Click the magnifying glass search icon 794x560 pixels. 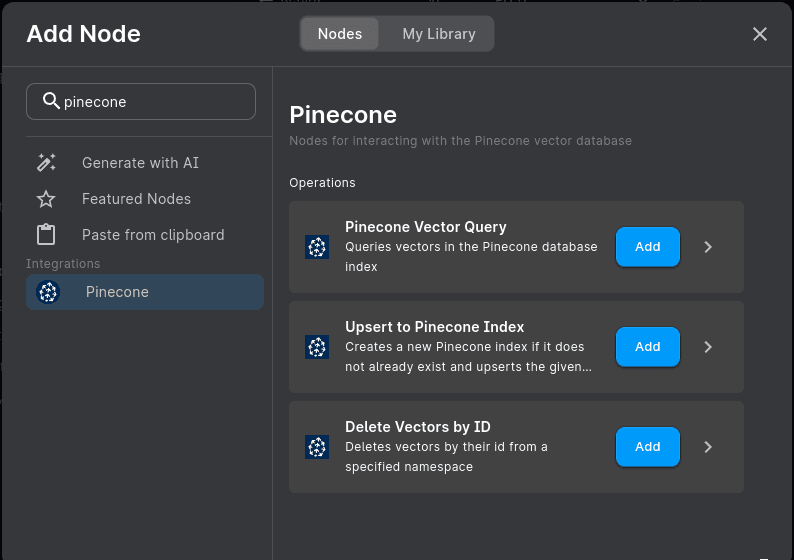pyautogui.click(x=51, y=101)
